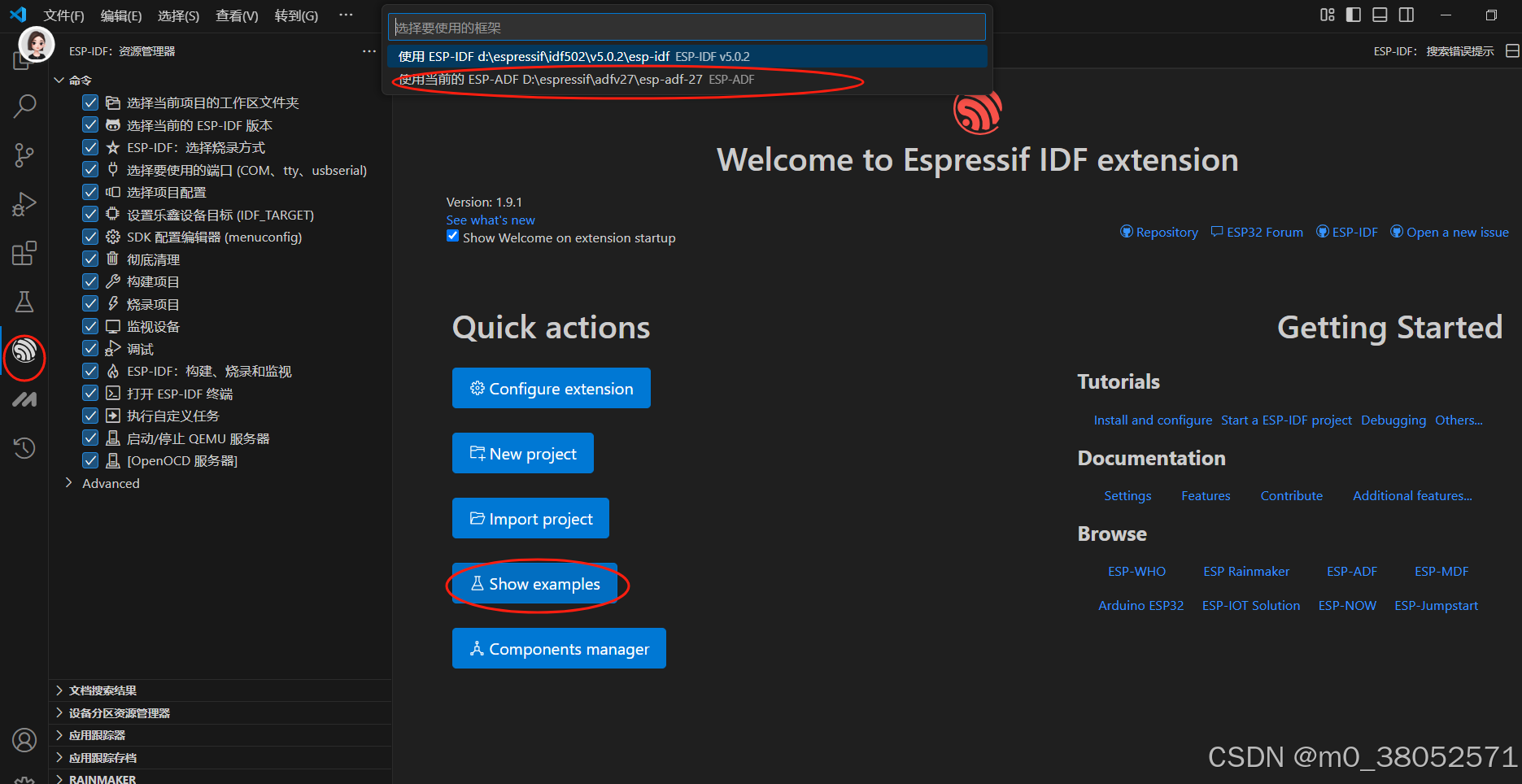The height and width of the screenshot is (784, 1522).
Task: Open the Run and Debug view icon
Action: pyautogui.click(x=24, y=203)
